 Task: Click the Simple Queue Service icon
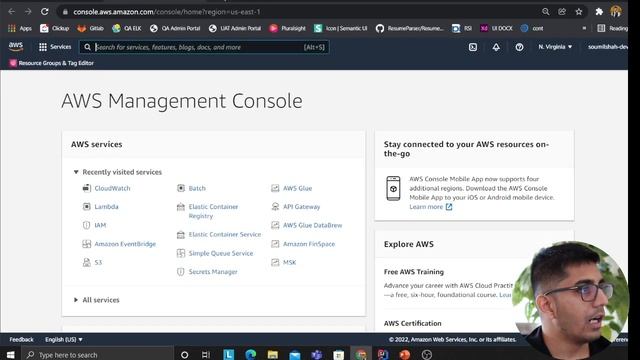(181, 253)
